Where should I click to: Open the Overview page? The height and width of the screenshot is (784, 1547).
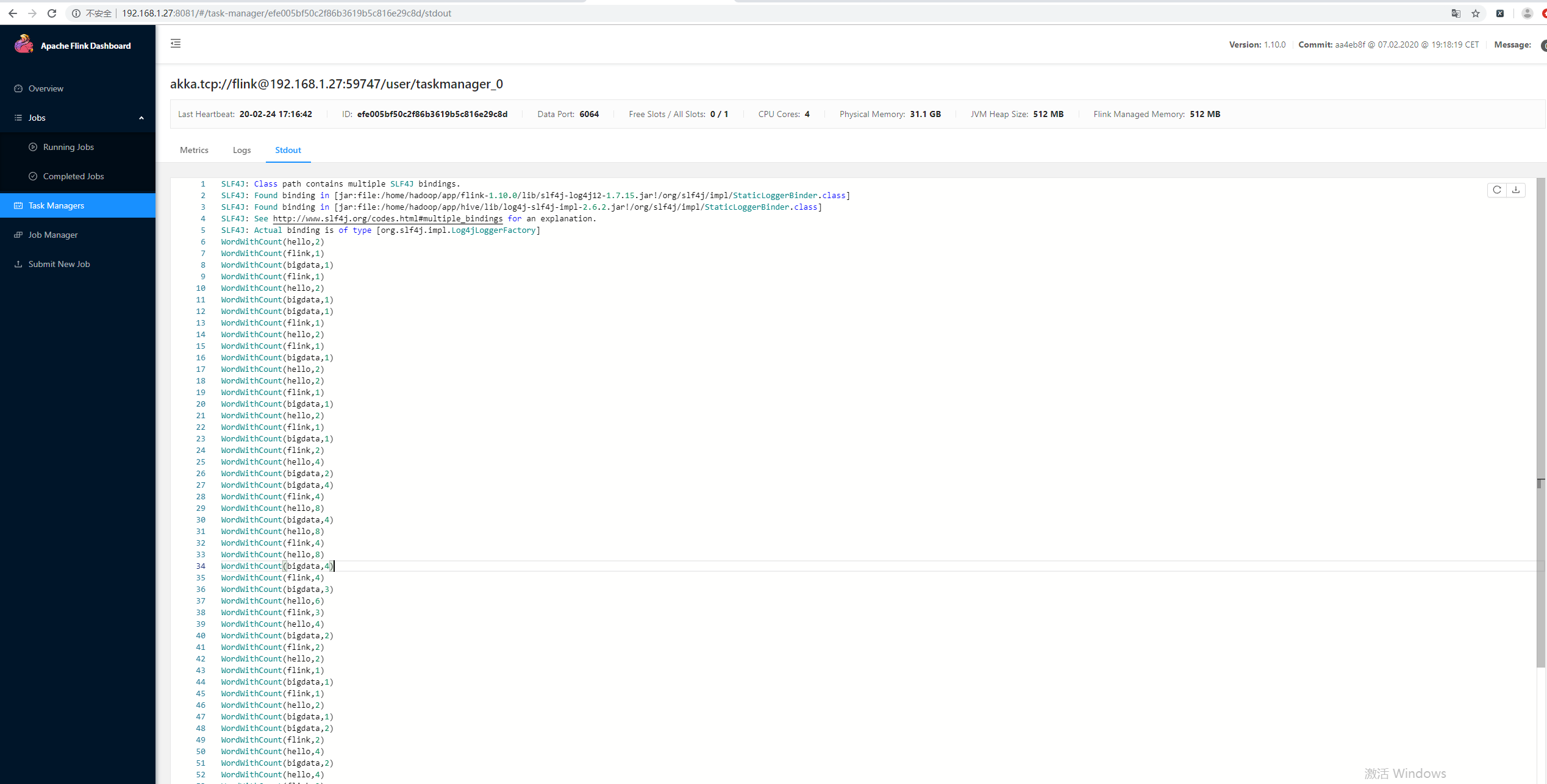tap(46, 88)
